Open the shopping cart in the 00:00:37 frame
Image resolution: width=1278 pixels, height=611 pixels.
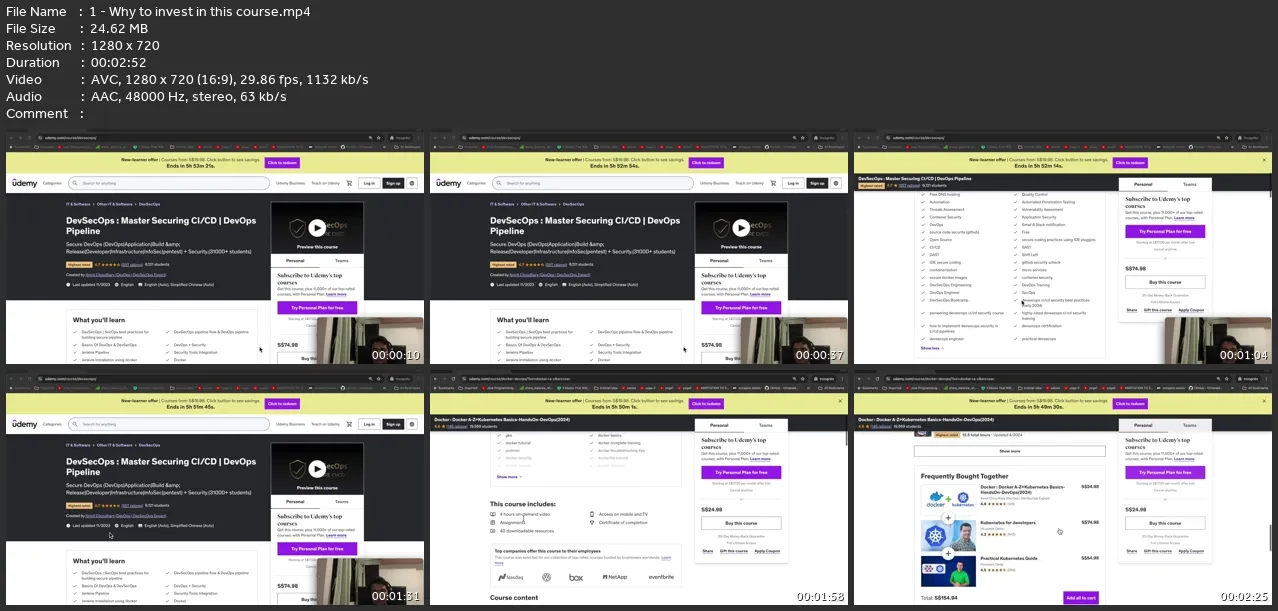point(773,183)
